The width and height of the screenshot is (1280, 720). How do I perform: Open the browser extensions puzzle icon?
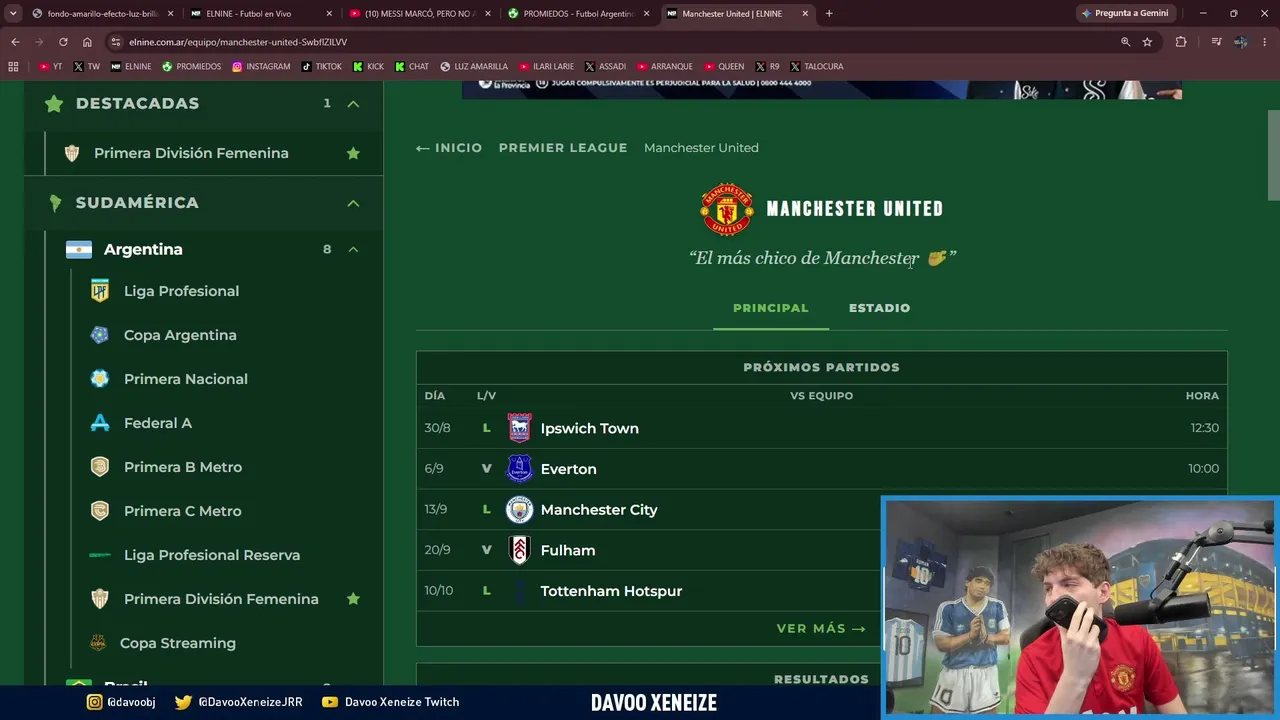pyautogui.click(x=1181, y=42)
